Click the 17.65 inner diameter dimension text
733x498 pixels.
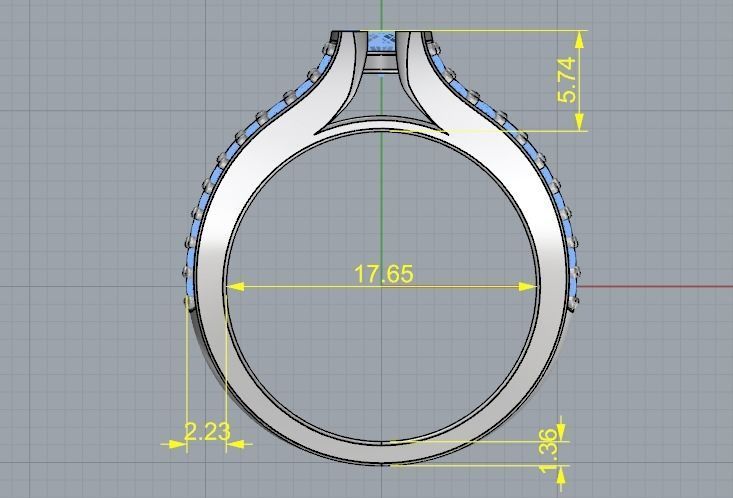tap(384, 274)
